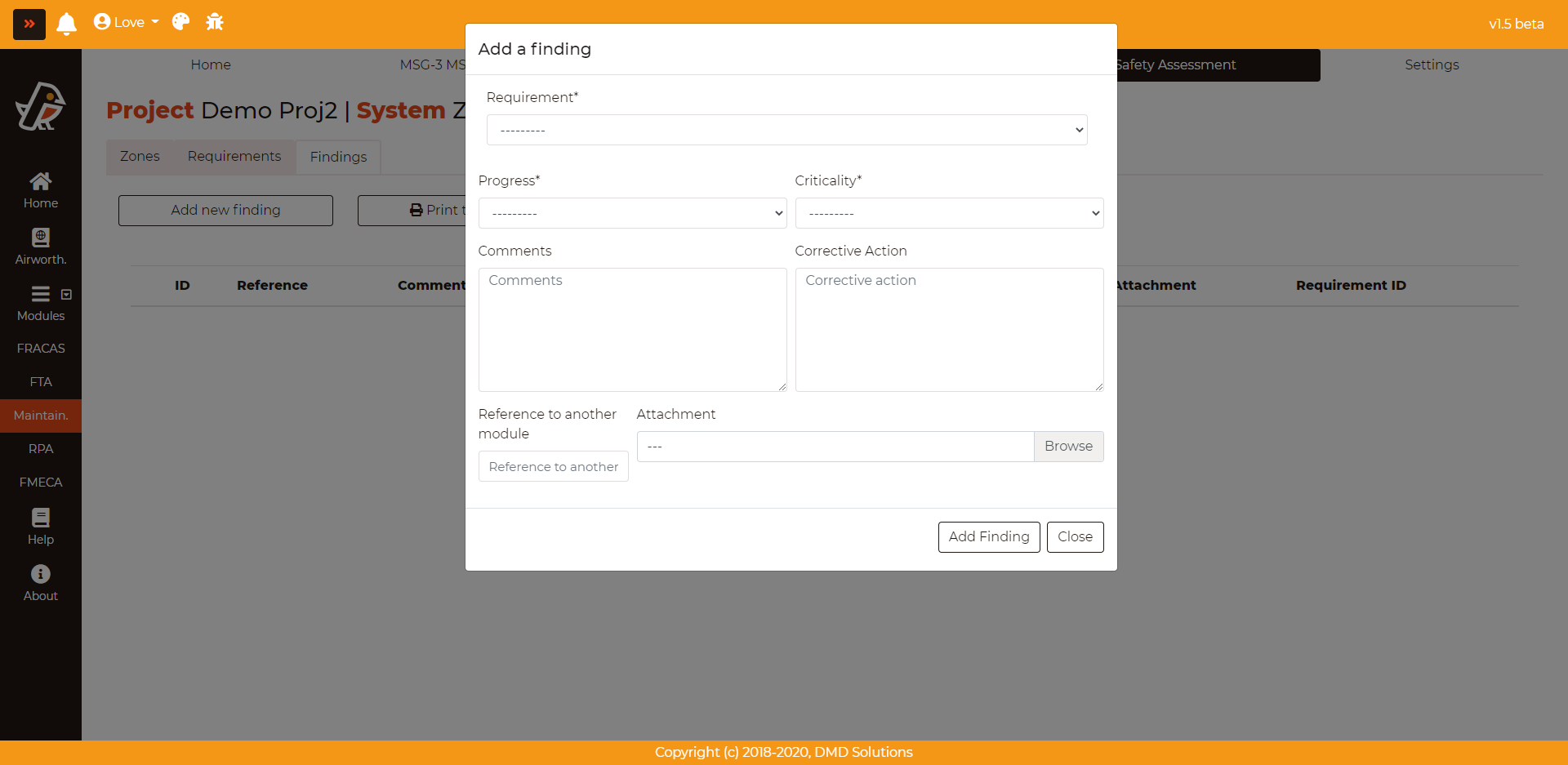
Task: Expand the Love user menu
Action: pos(127,22)
